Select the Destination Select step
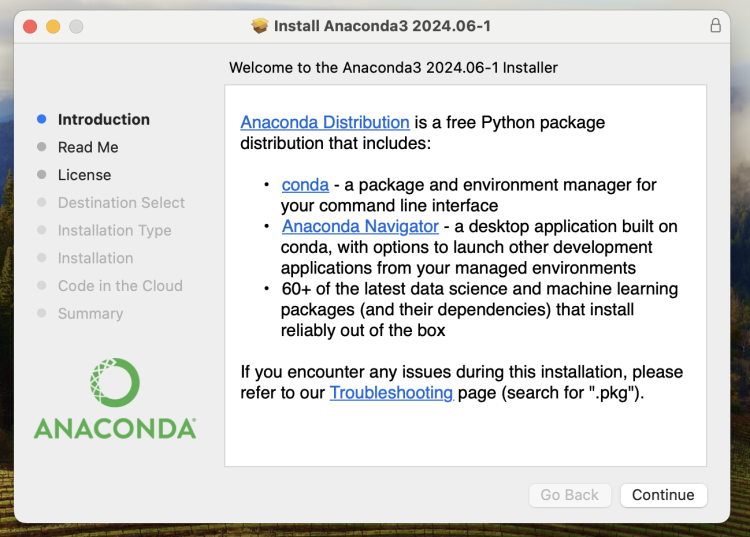 [x=121, y=203]
